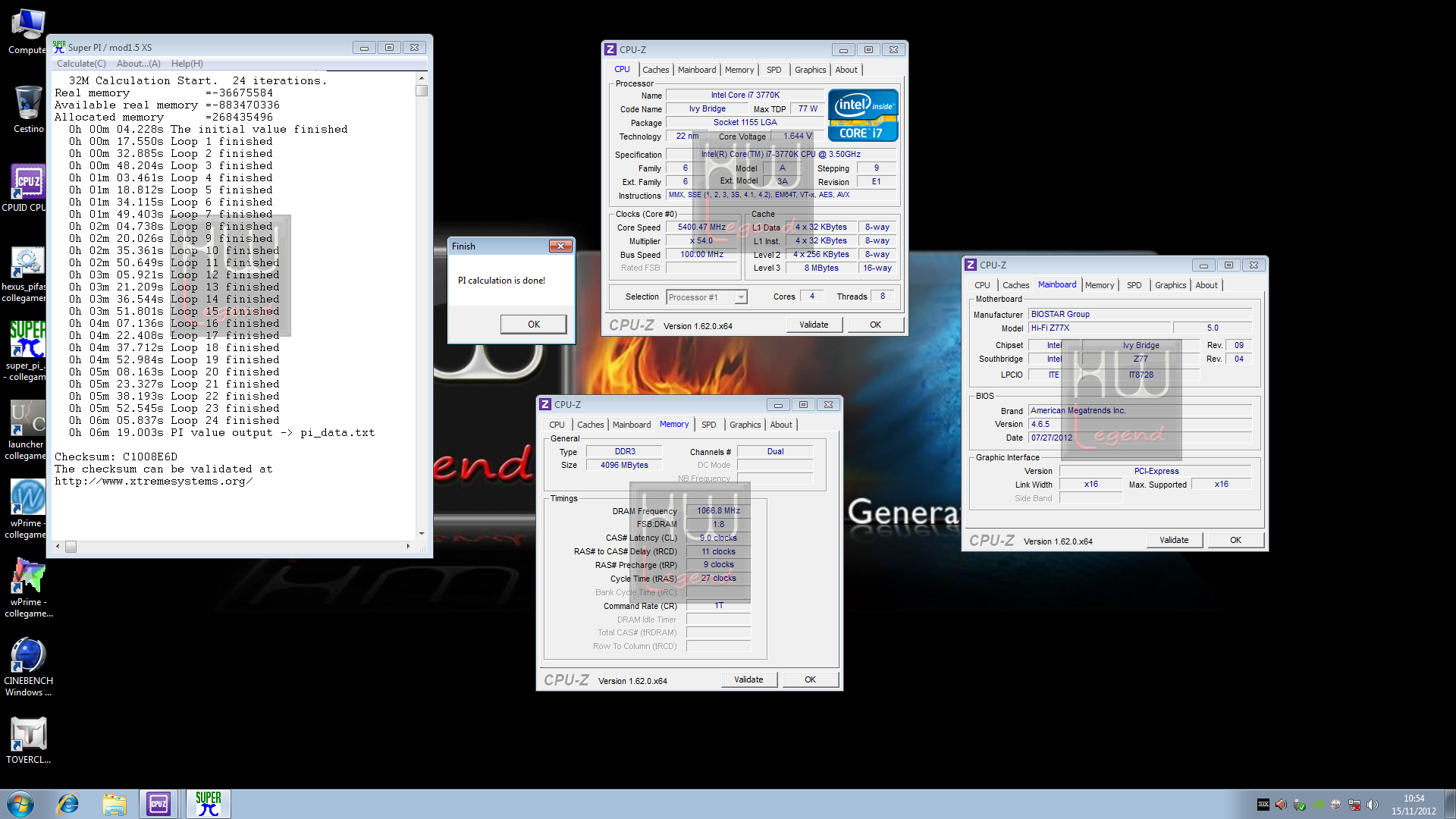Click OK in the Mainboard CPU-Z window

click(x=1235, y=540)
